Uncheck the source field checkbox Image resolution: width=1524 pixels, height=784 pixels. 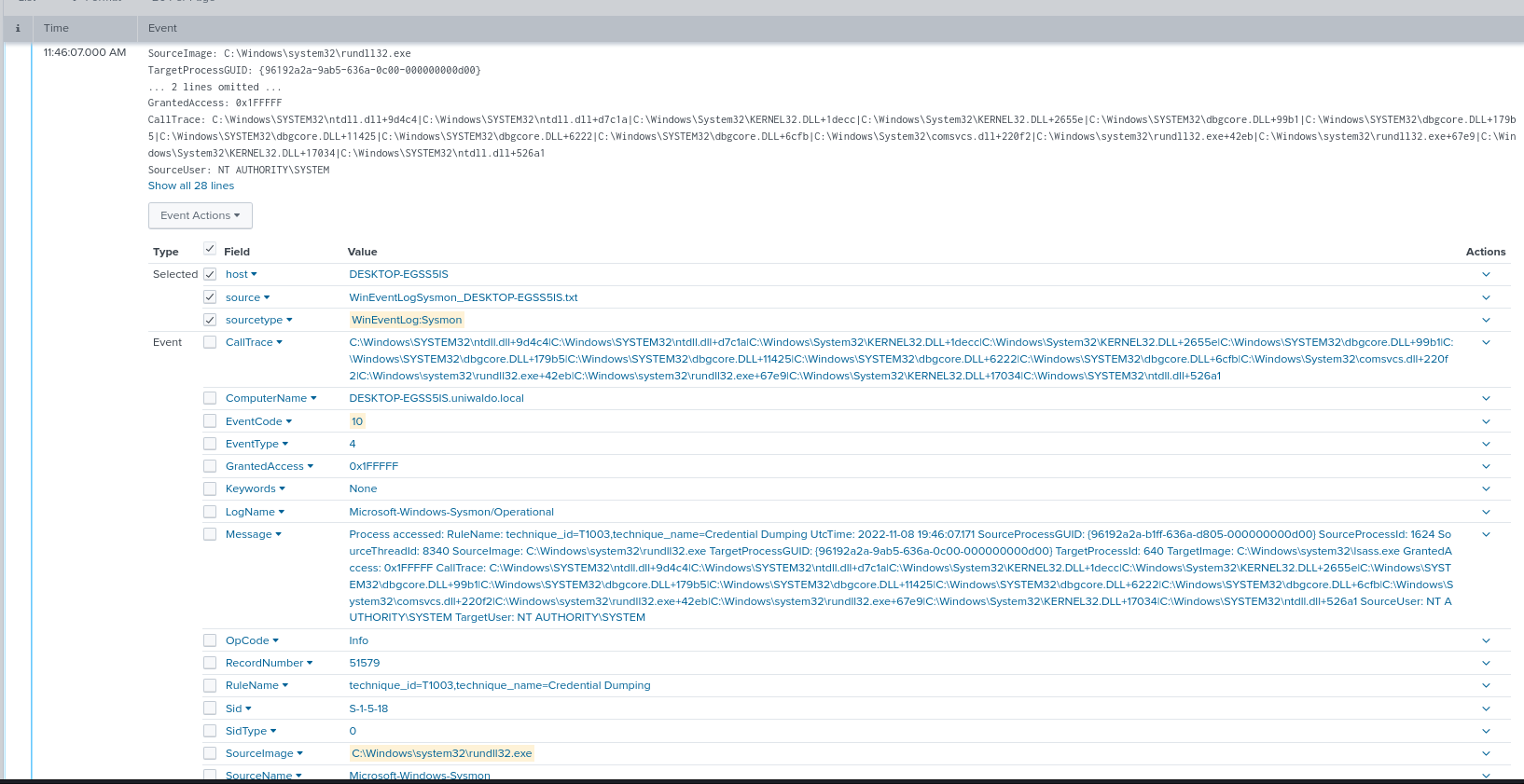[210, 296]
